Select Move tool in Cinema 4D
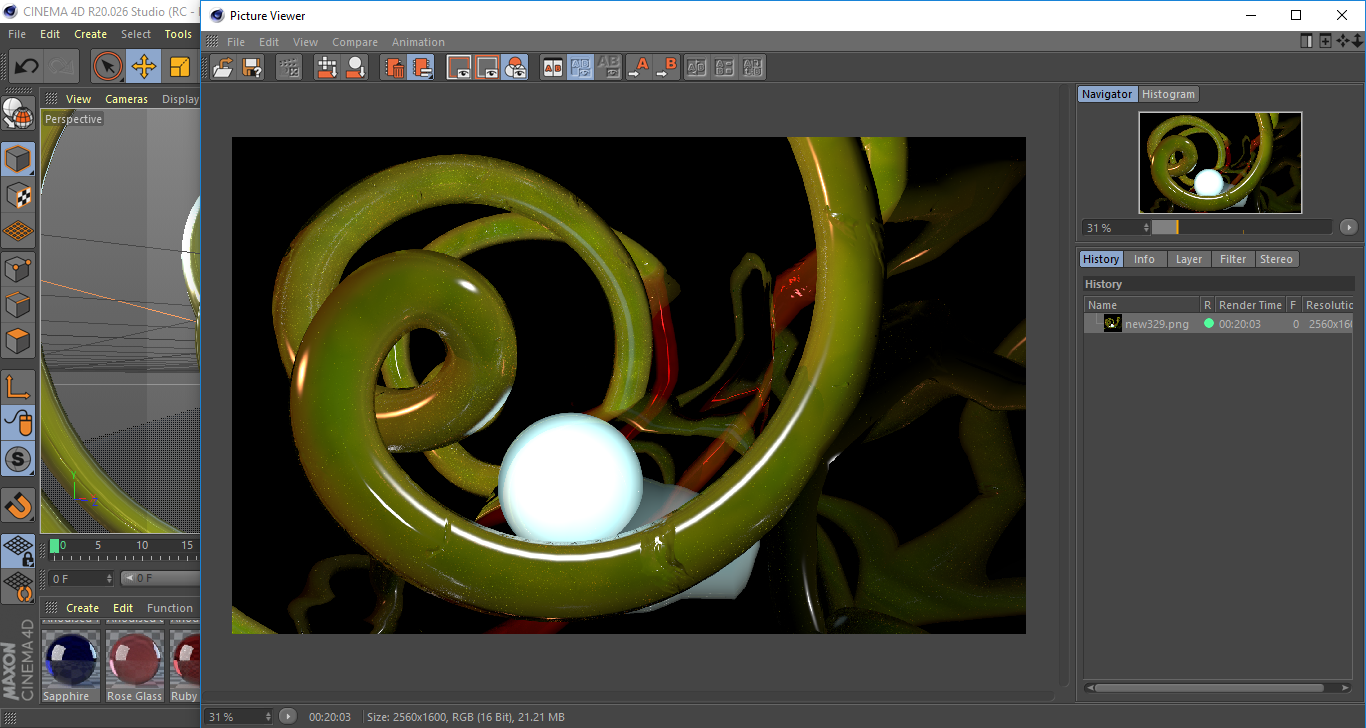 pos(144,67)
